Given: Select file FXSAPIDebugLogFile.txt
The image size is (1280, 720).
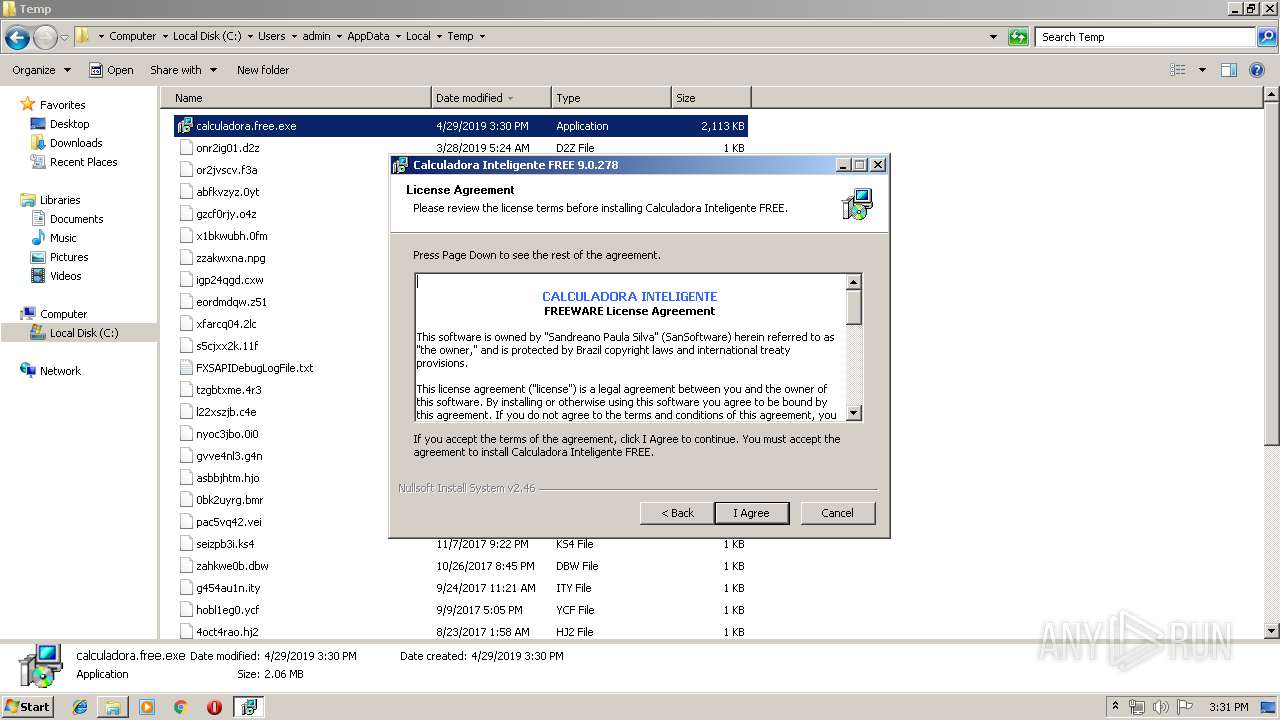Looking at the screenshot, I should pyautogui.click(x=255, y=368).
